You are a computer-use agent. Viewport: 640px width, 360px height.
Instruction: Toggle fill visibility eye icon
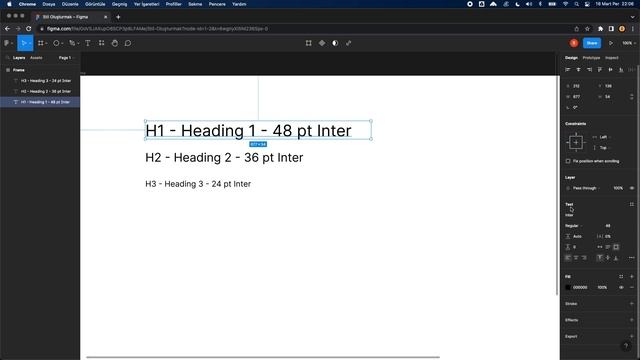[621, 287]
